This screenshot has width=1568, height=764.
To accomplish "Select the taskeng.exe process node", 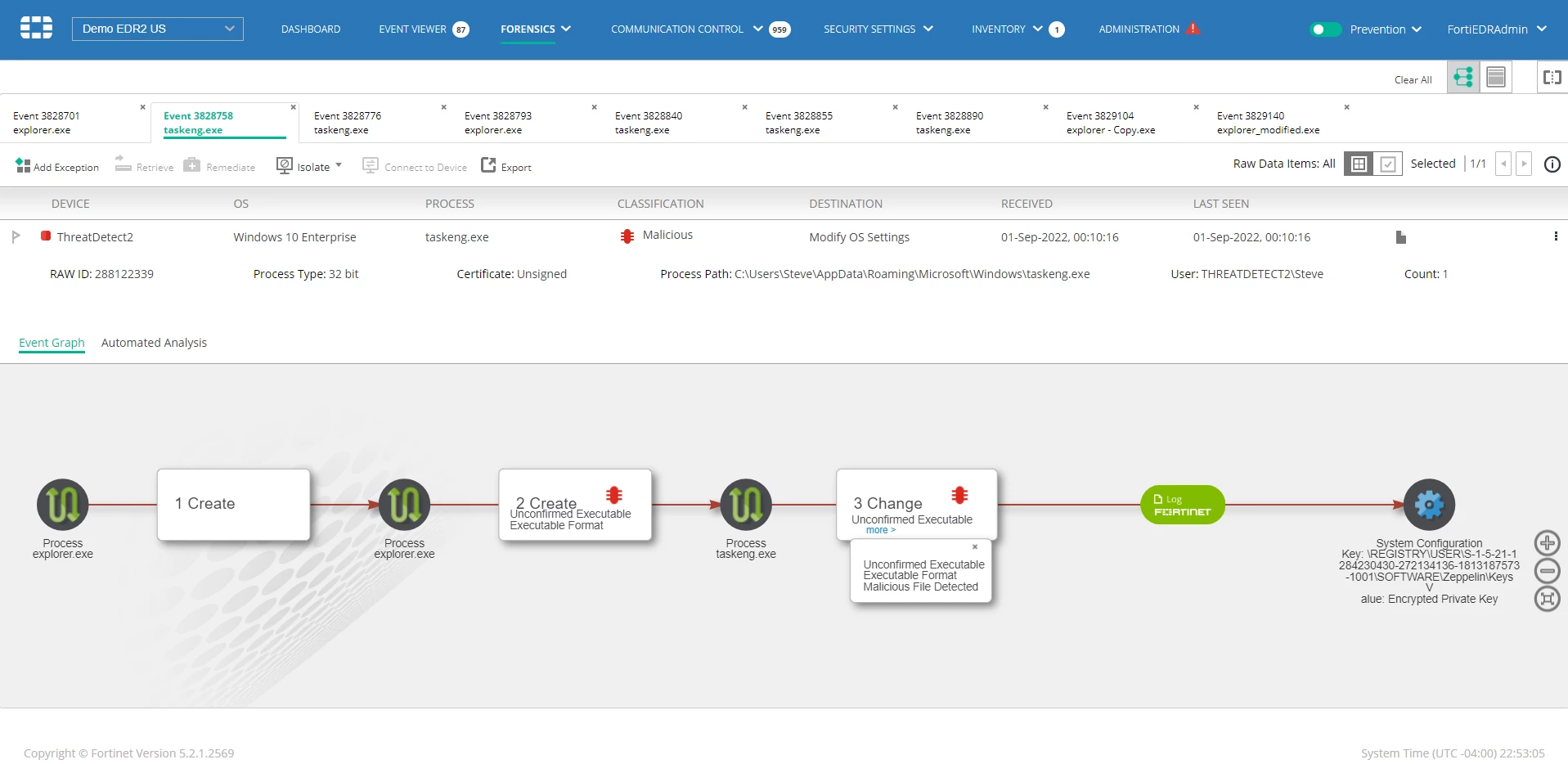I will click(x=746, y=504).
